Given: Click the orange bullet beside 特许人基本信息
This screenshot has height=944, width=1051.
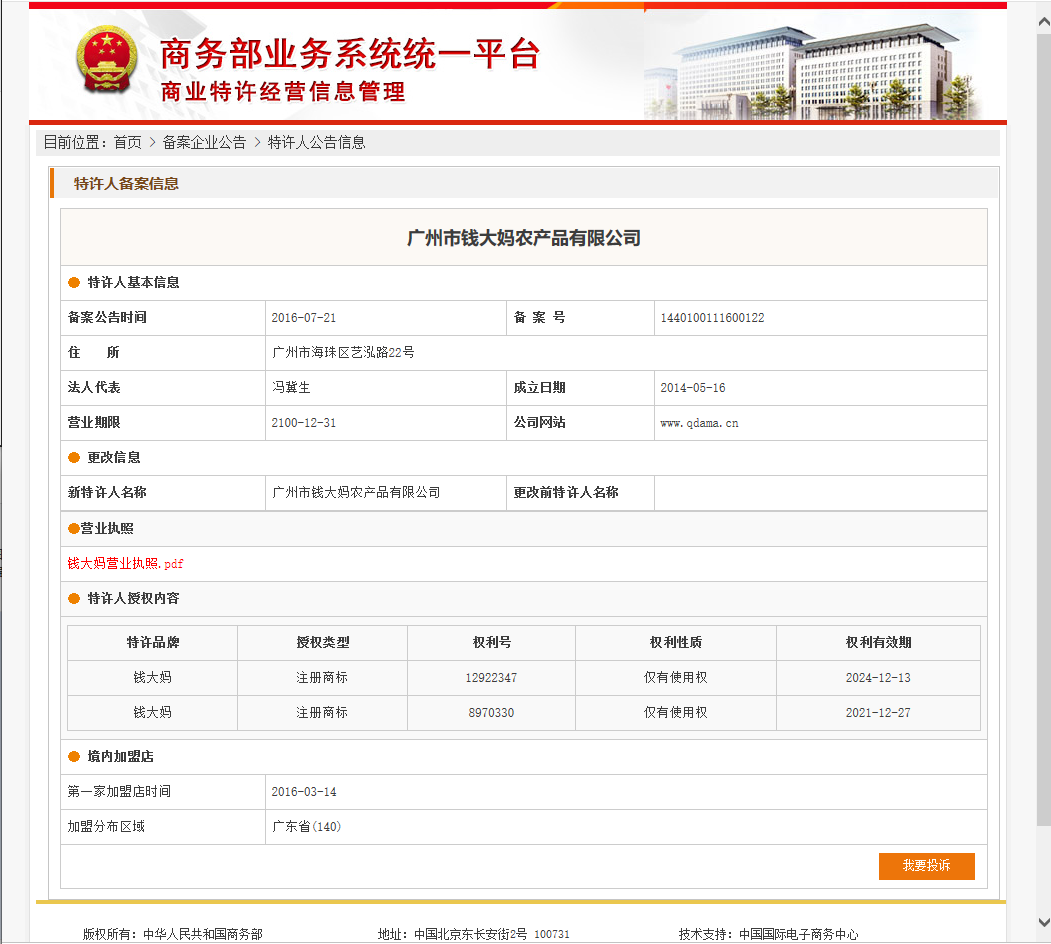Looking at the screenshot, I should [x=74, y=283].
